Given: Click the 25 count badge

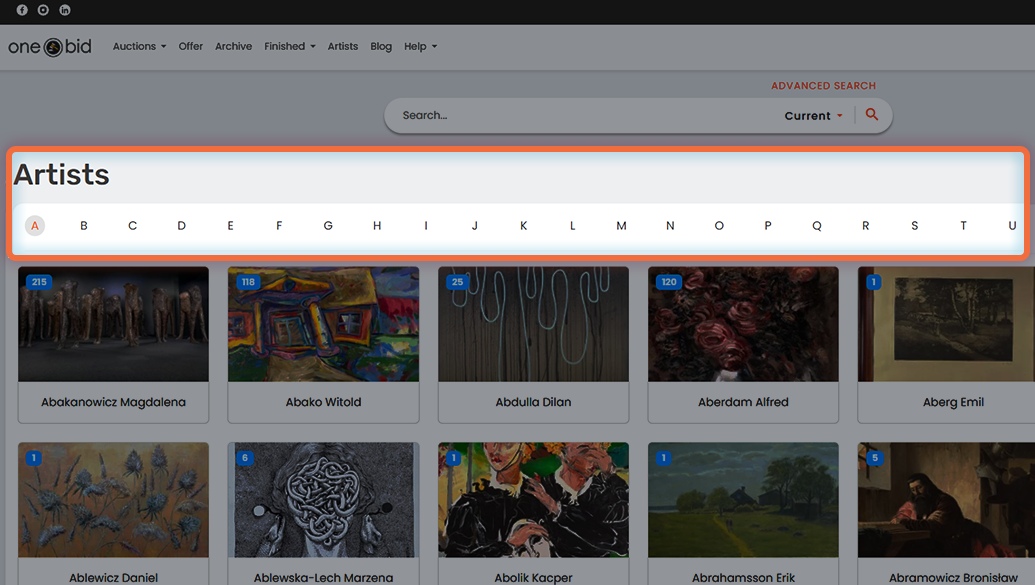Looking at the screenshot, I should [457, 282].
